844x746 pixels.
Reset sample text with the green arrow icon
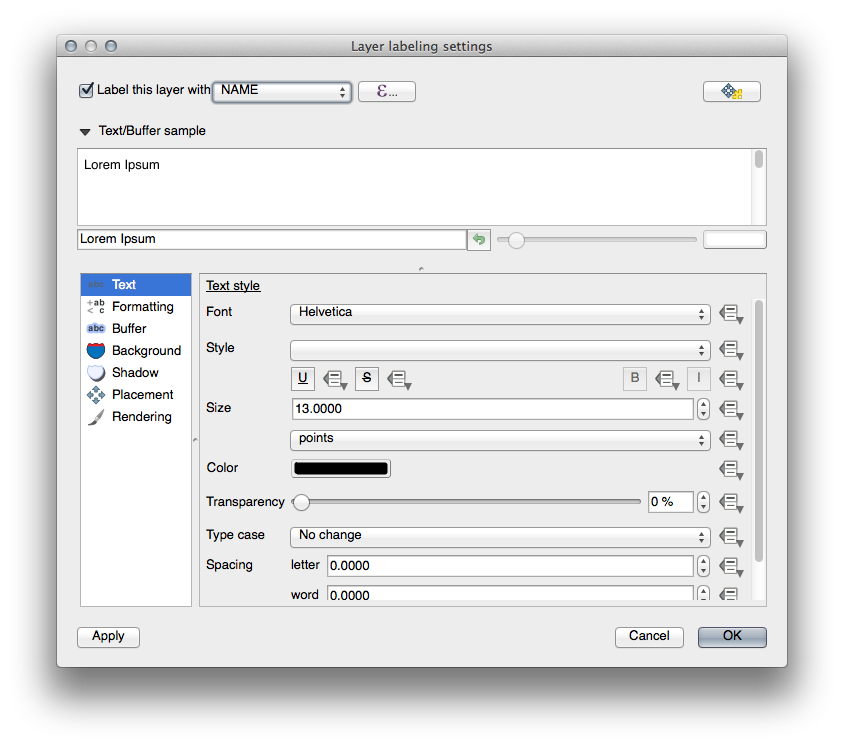(479, 240)
